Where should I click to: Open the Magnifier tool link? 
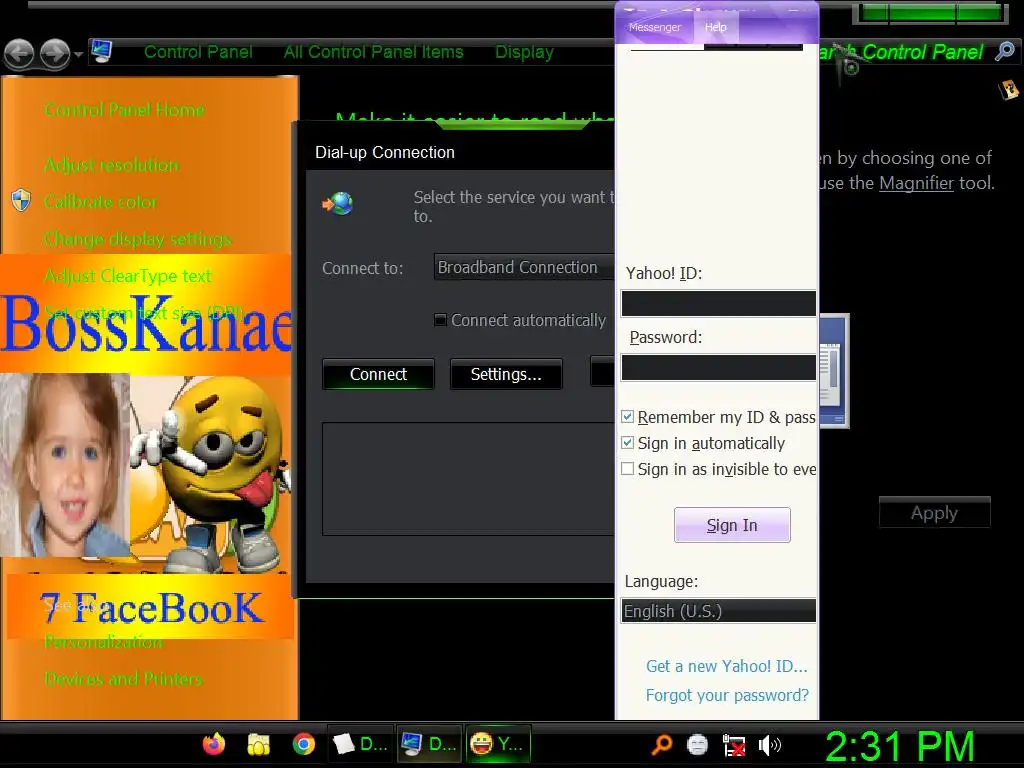click(916, 183)
